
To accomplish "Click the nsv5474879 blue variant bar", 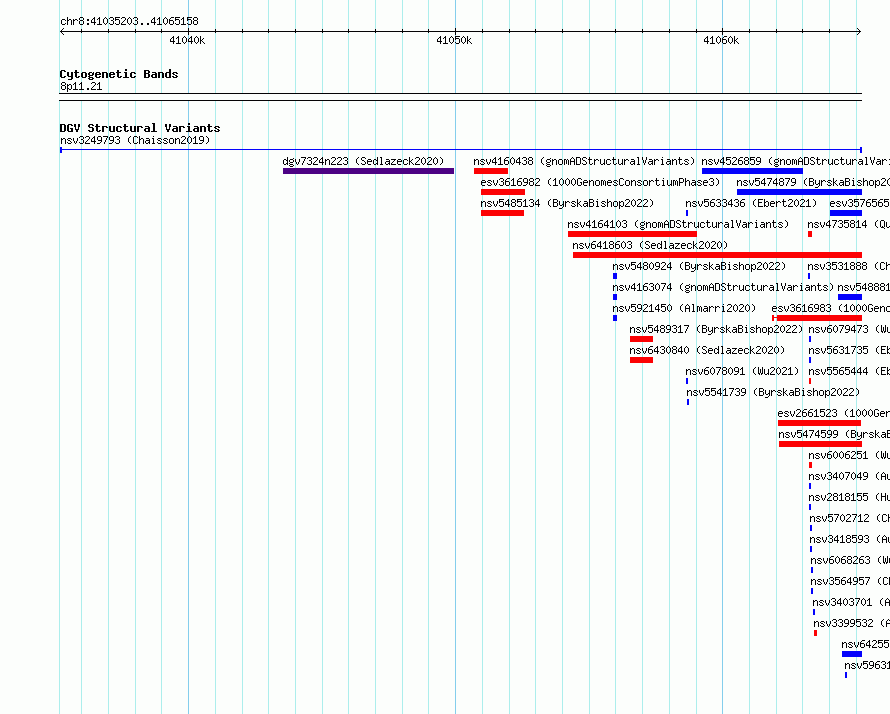I will click(x=799, y=192).
